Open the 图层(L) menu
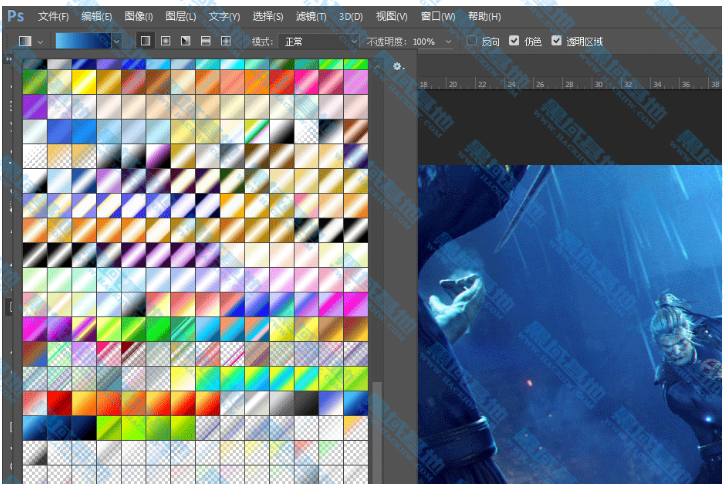The height and width of the screenshot is (484, 723). coord(181,17)
